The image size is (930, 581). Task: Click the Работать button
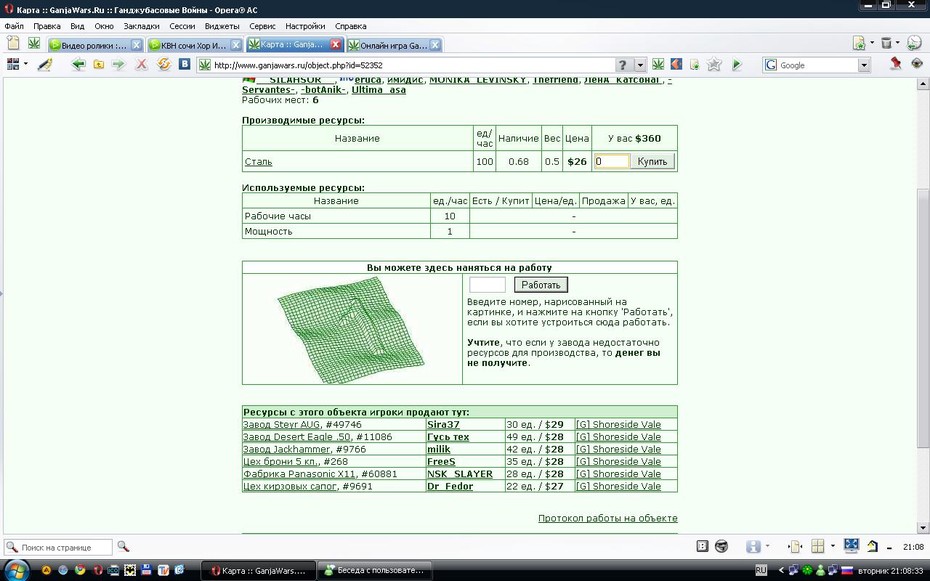click(x=540, y=285)
